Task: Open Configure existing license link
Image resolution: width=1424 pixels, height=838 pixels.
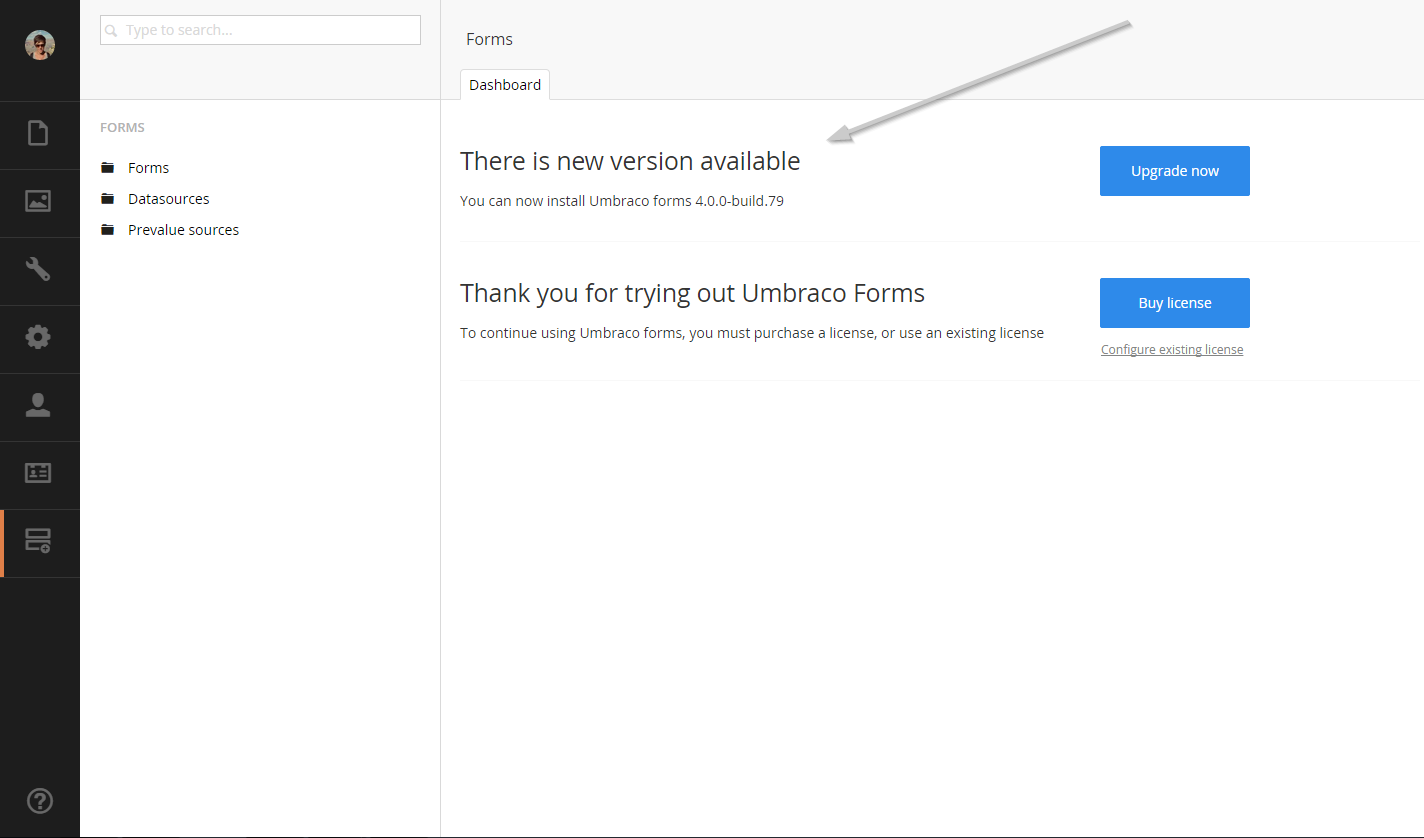Action: [1172, 350]
